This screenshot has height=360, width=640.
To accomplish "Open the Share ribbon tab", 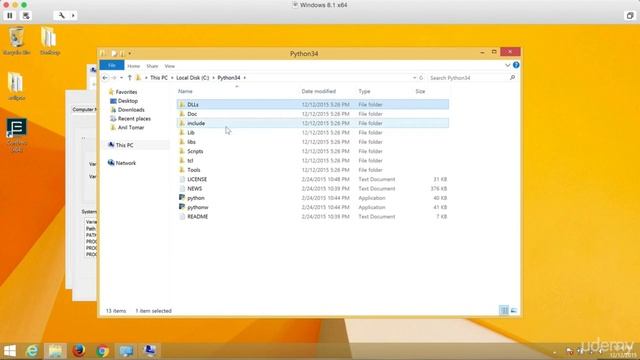I will pyautogui.click(x=152, y=66).
